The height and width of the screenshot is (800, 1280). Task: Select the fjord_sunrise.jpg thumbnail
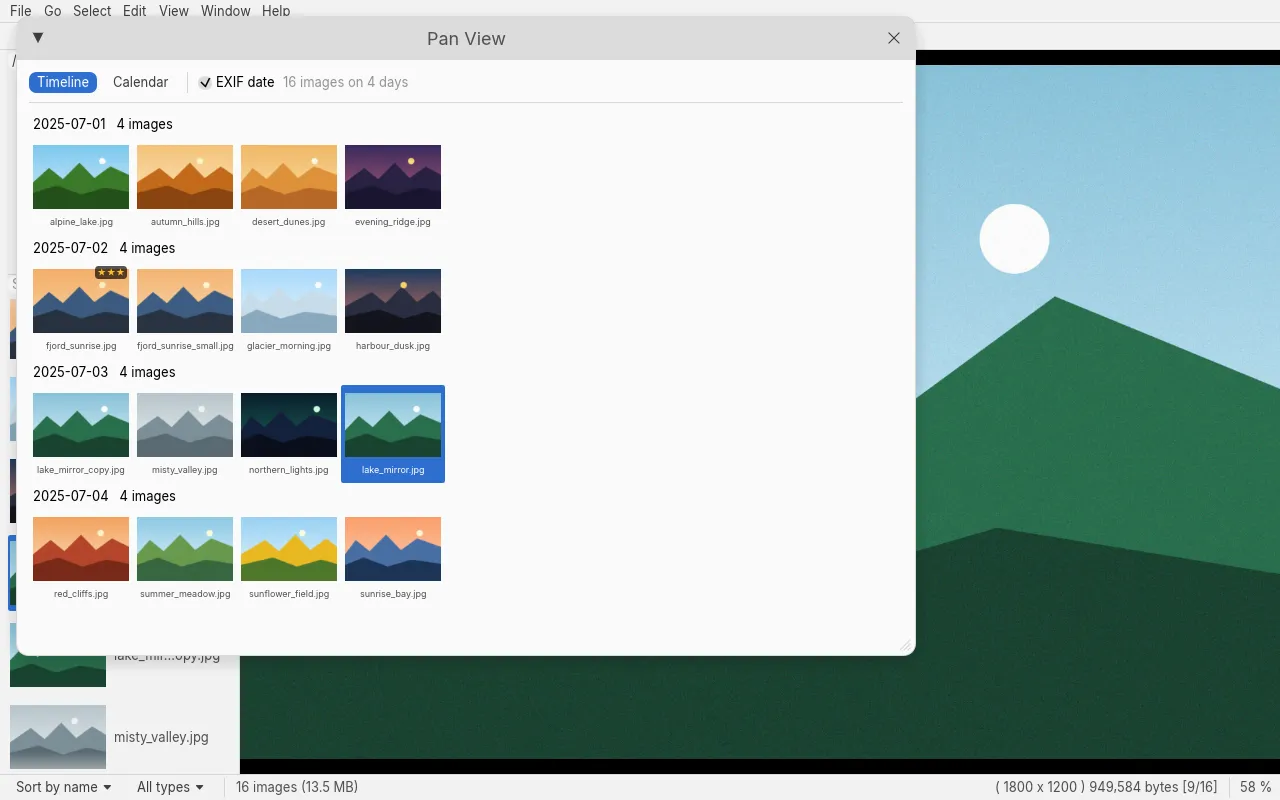(81, 301)
